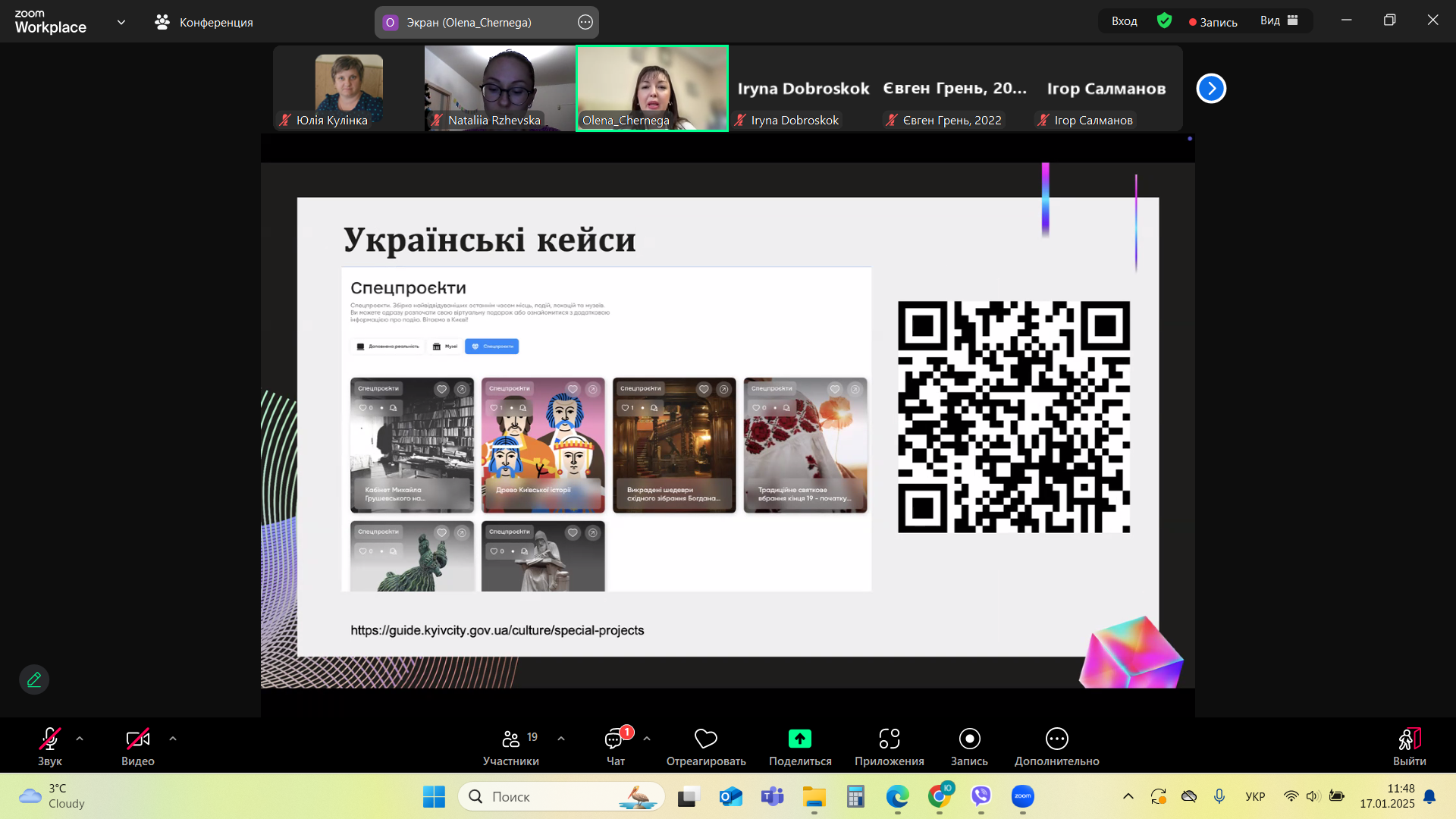Open shared screen options ellipsis button
This screenshot has height=819, width=1456.
point(585,22)
